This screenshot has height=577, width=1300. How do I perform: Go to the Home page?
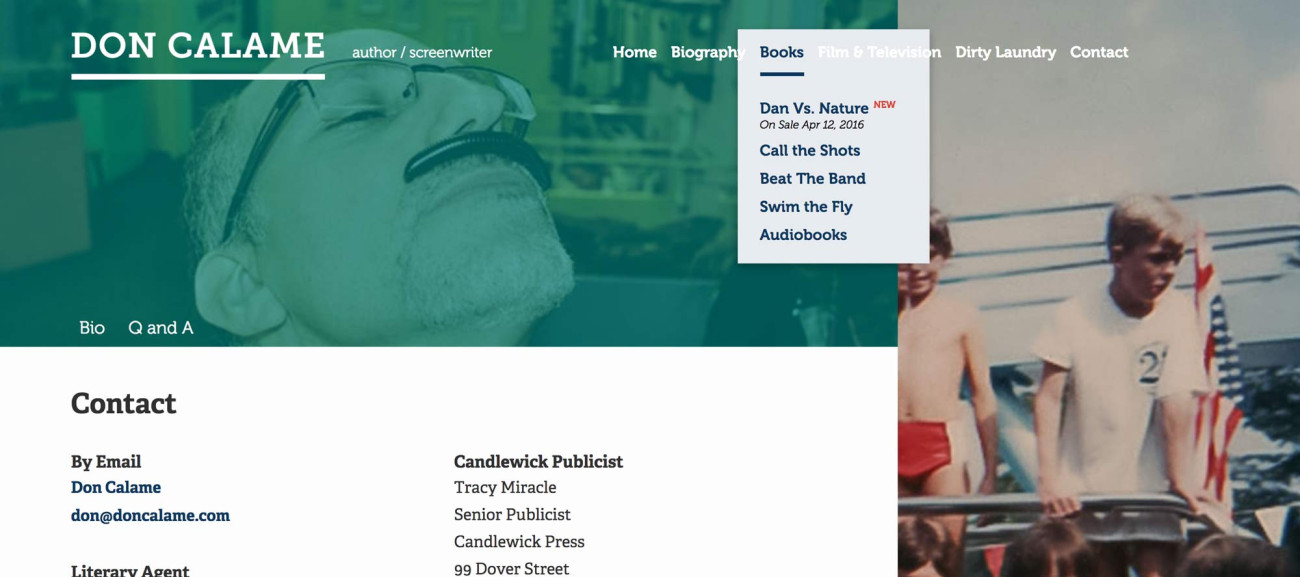634,52
